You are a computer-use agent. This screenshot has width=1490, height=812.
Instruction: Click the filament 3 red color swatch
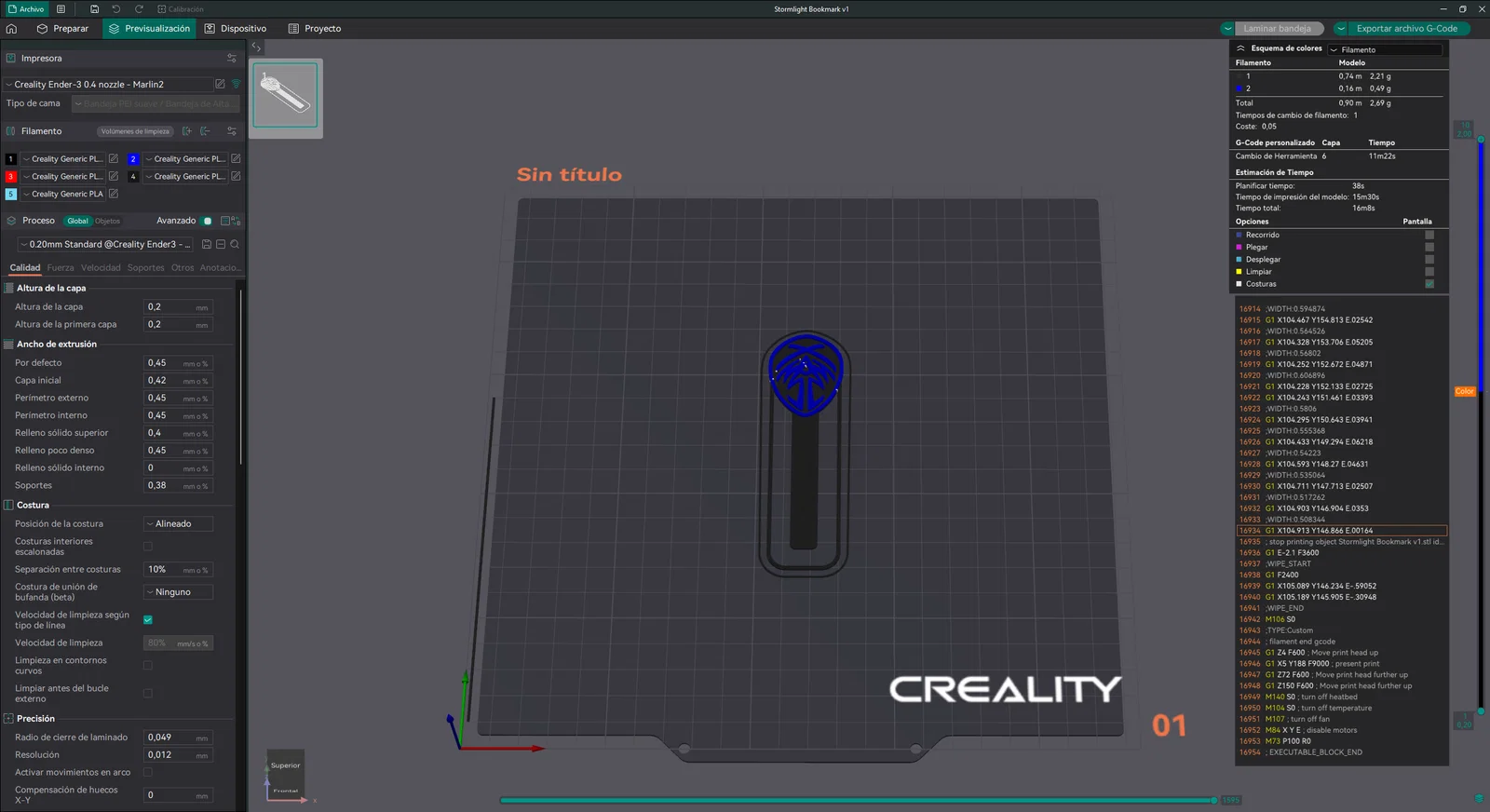(11, 176)
